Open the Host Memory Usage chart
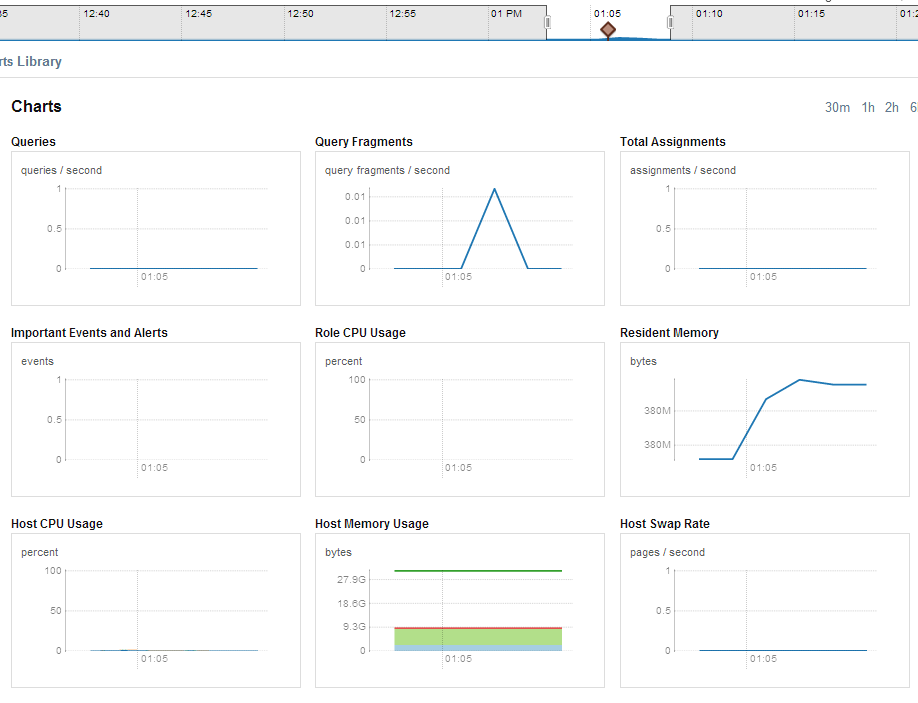Viewport: 918px width, 703px height. [x=460, y=610]
